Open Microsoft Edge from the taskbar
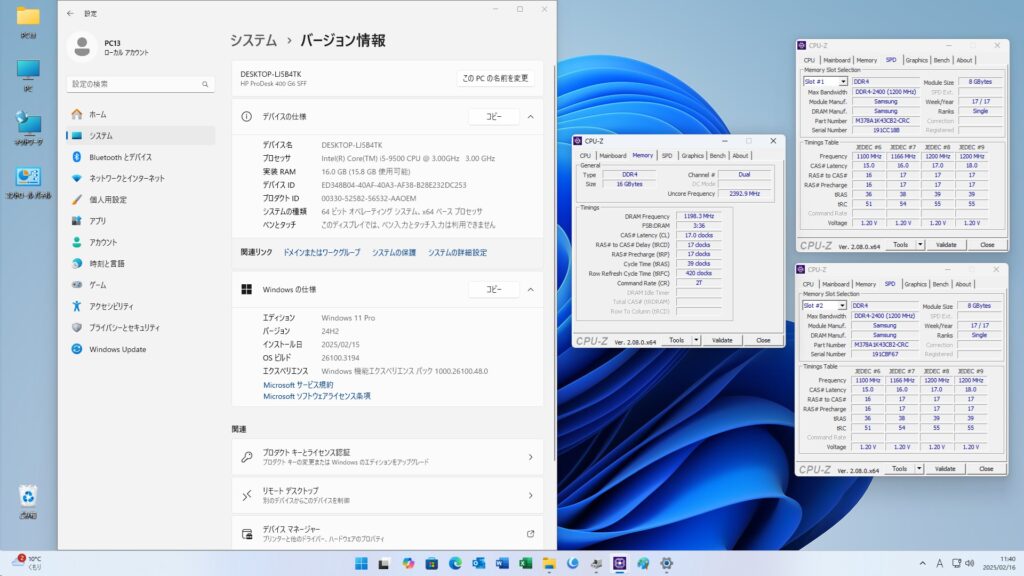This screenshot has height=576, width=1024. (x=455, y=564)
